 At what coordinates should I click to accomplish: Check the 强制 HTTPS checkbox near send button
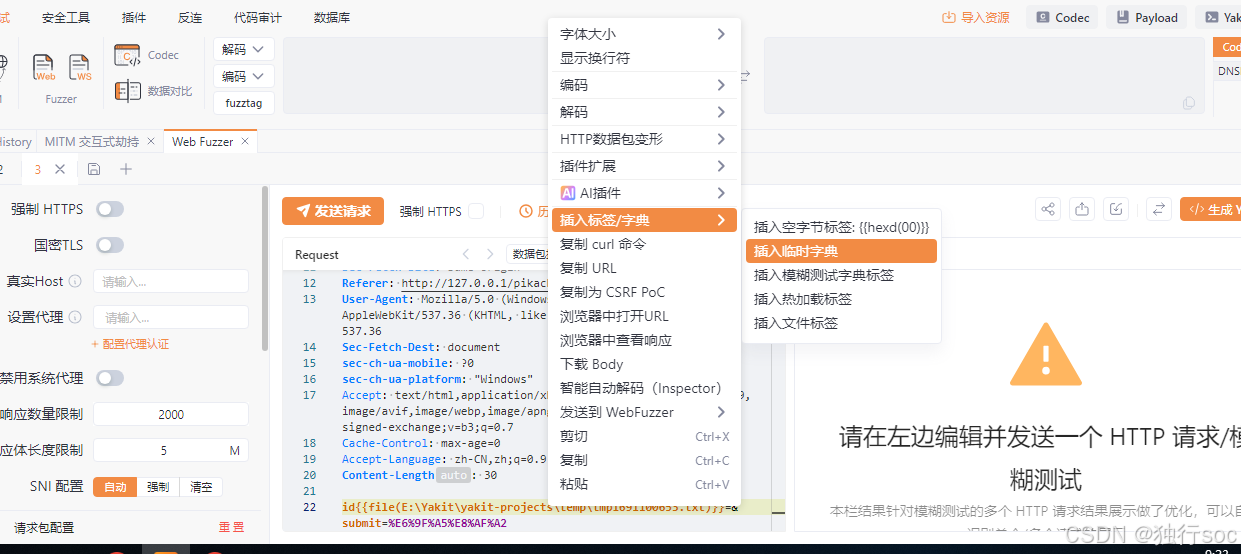476,211
